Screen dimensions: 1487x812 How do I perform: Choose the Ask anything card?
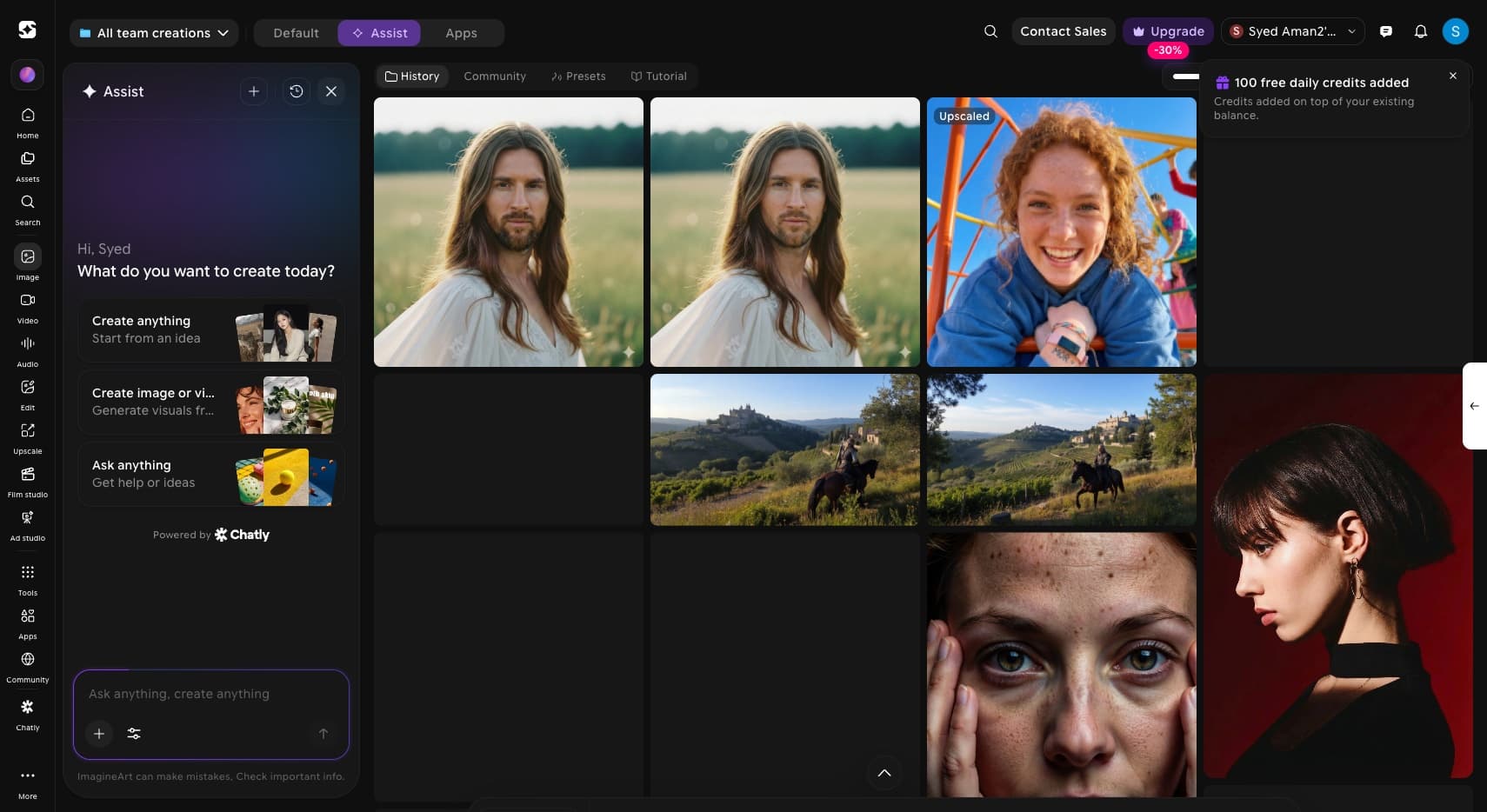[x=211, y=475]
